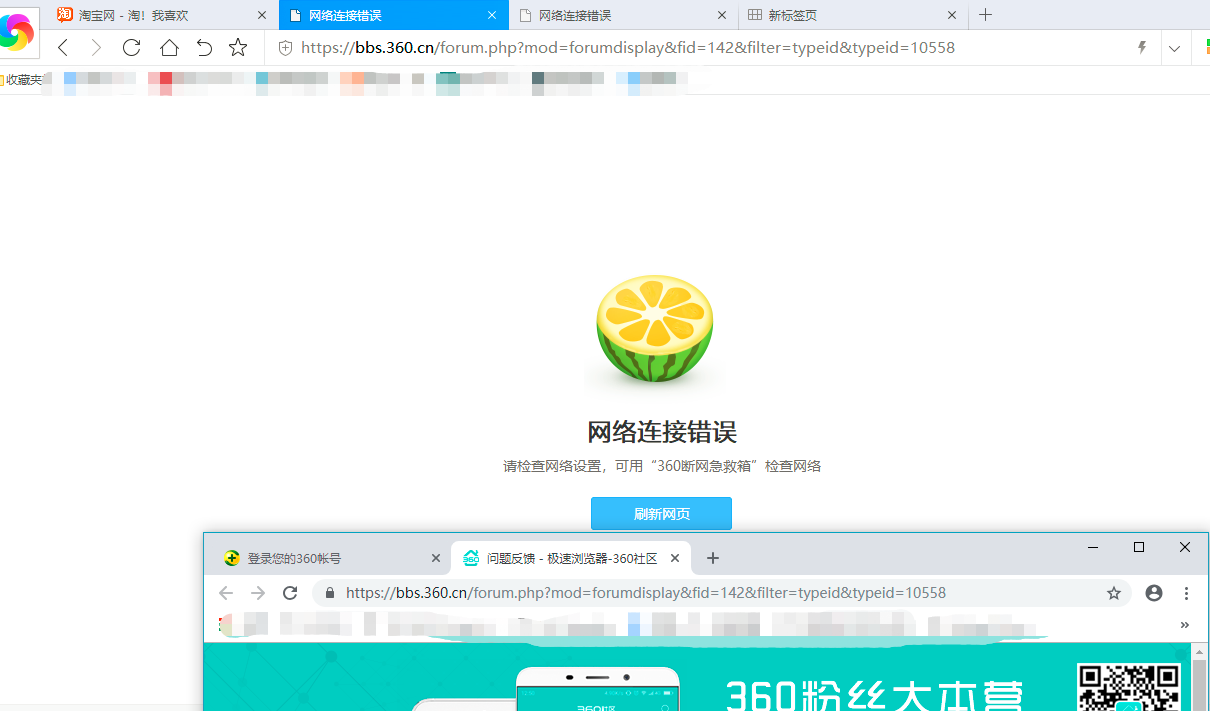Open the three-dot menu in the inner browser
This screenshot has width=1210, height=711.
(x=1185, y=592)
